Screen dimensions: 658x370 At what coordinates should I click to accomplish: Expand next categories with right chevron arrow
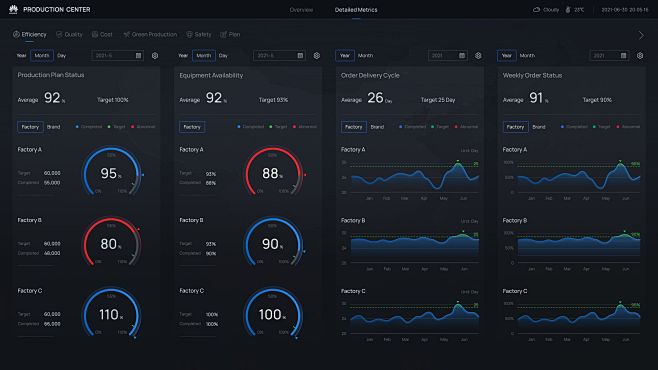coord(641,35)
